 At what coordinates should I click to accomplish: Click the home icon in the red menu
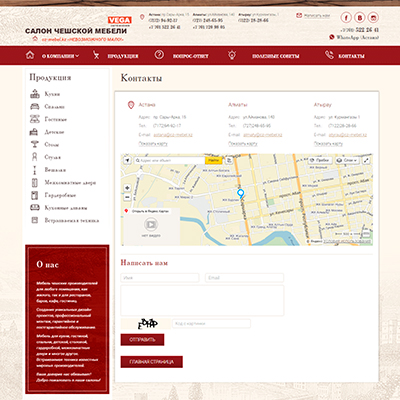click(x=30, y=55)
